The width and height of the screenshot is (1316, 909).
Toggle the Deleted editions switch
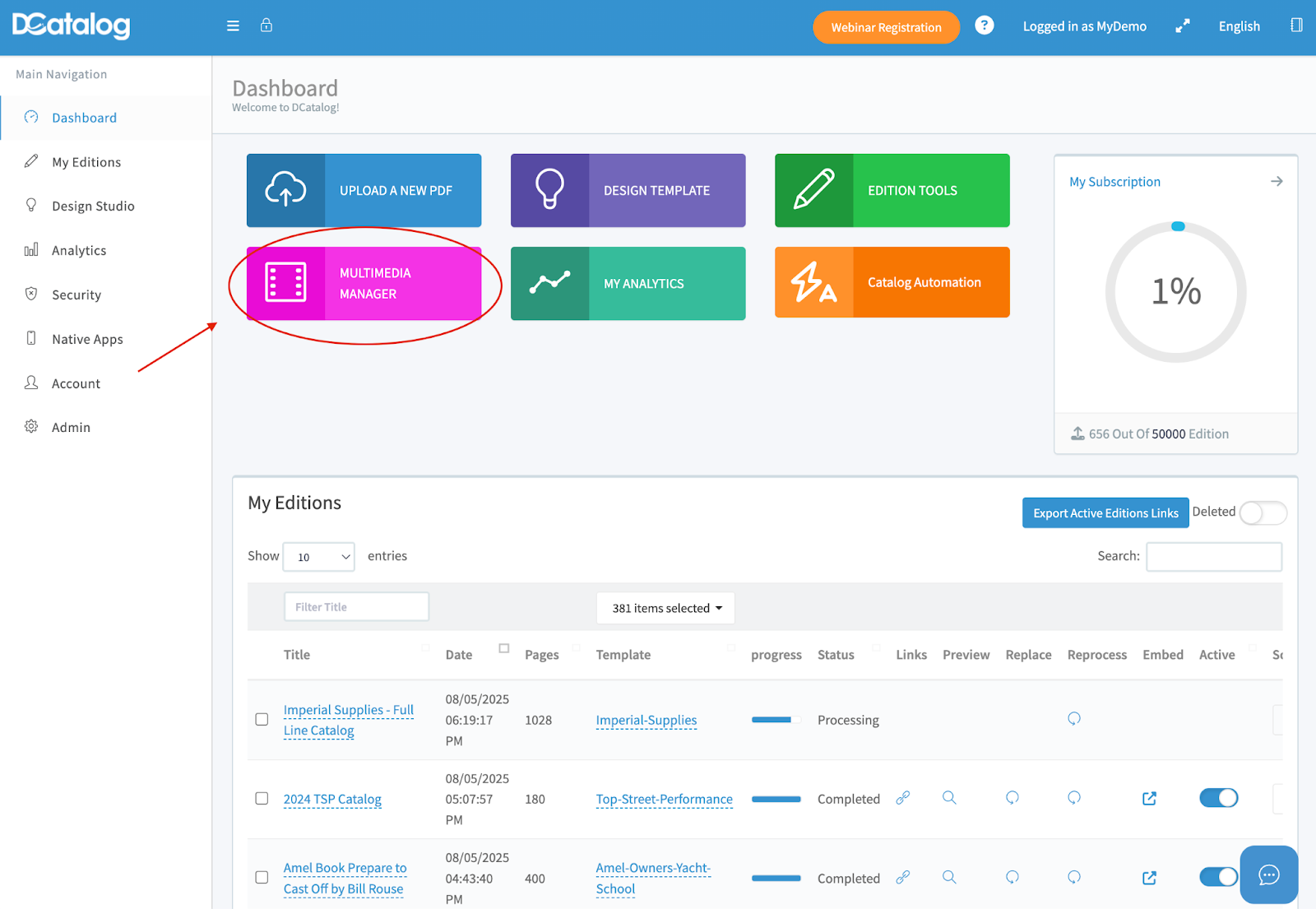point(1262,513)
